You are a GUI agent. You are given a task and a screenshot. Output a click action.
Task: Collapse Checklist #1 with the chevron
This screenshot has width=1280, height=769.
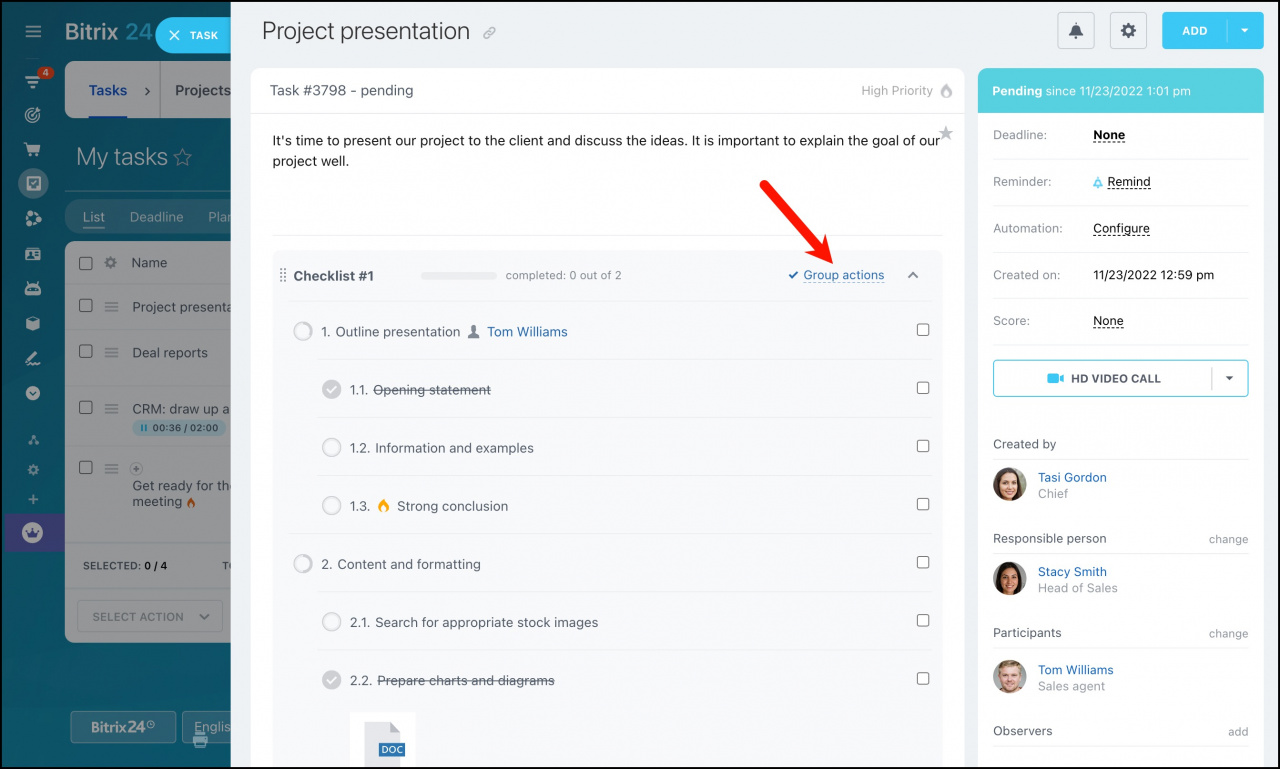coord(913,275)
